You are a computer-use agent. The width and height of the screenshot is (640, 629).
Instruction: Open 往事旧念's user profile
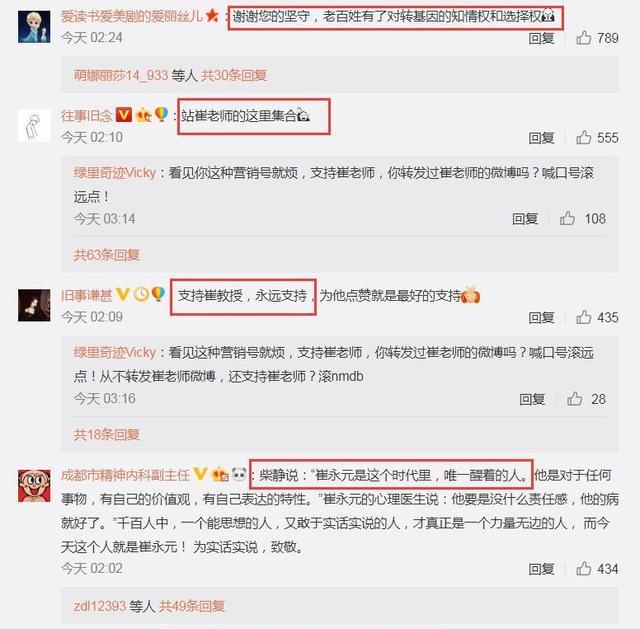[87, 116]
